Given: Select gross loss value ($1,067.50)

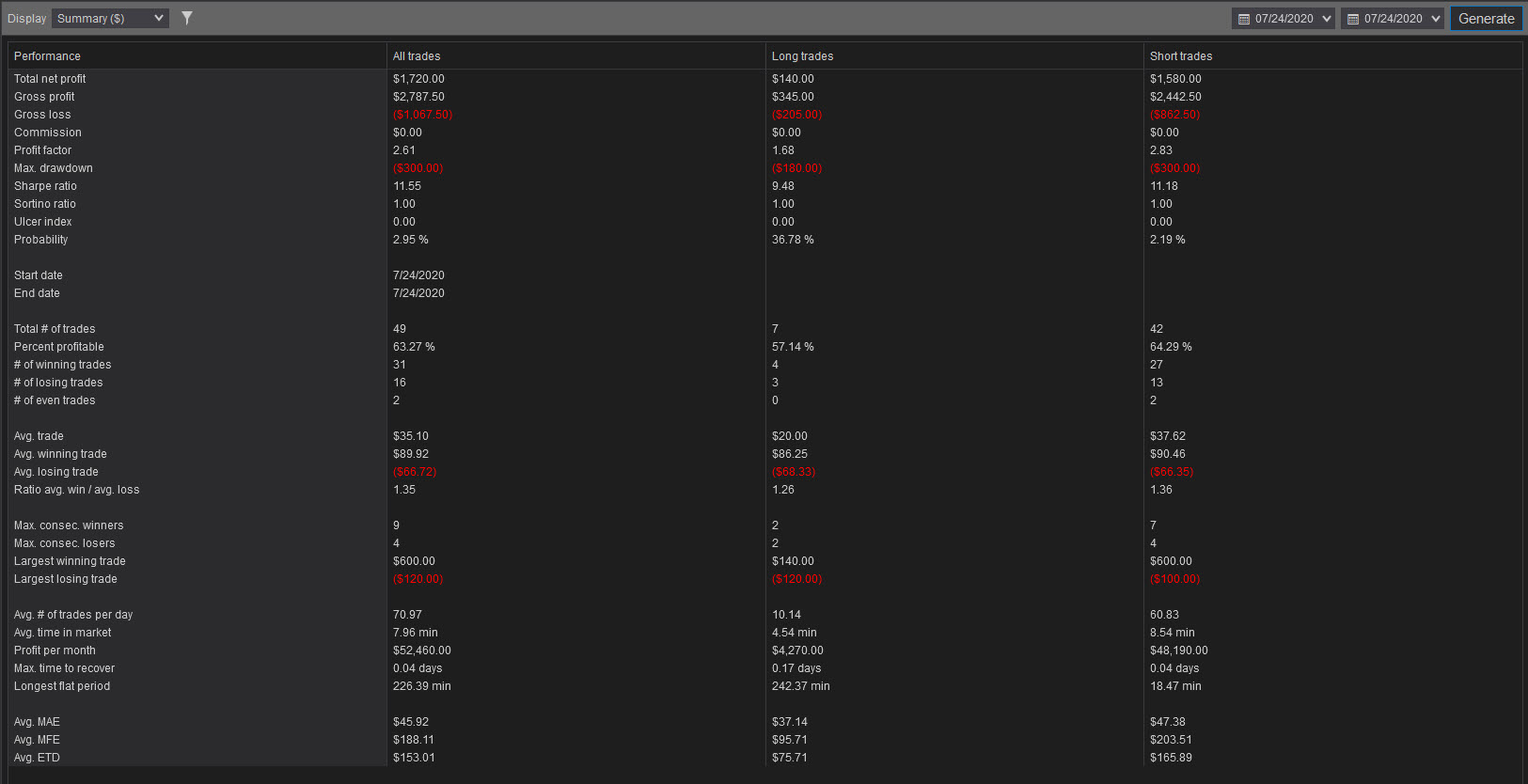Looking at the screenshot, I should [422, 115].
